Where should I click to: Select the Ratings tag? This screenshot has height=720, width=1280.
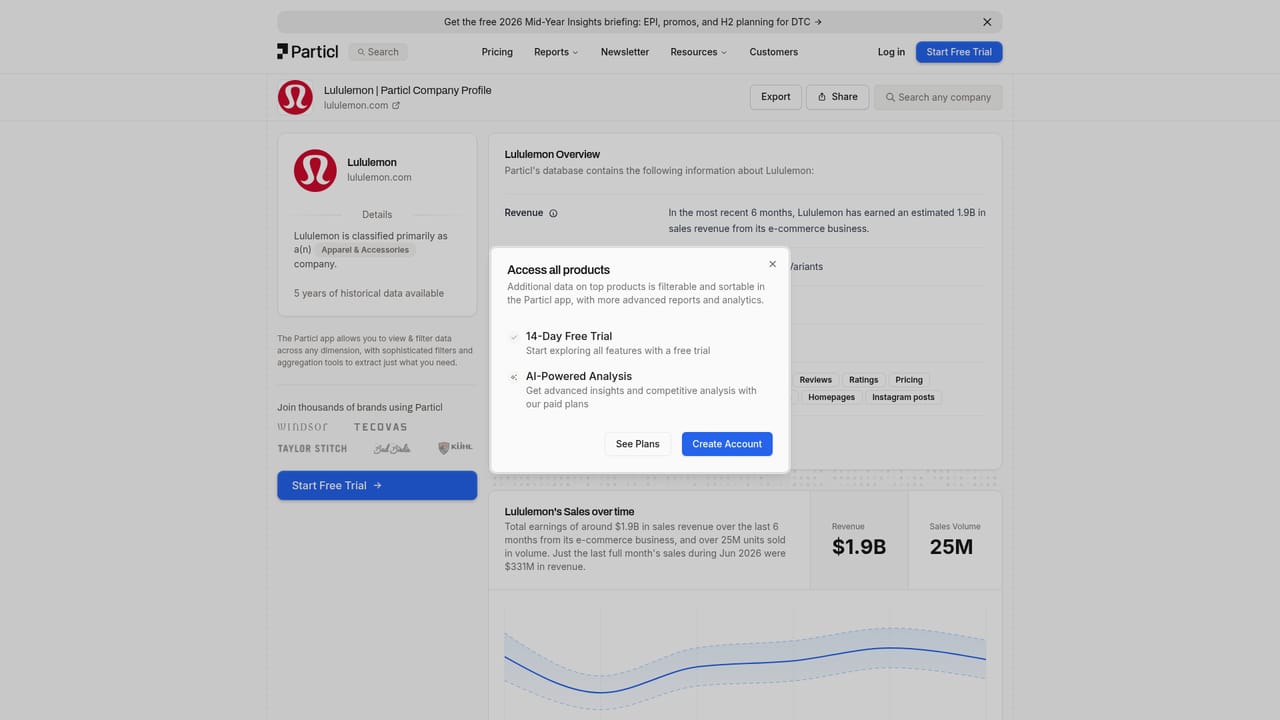[863, 380]
